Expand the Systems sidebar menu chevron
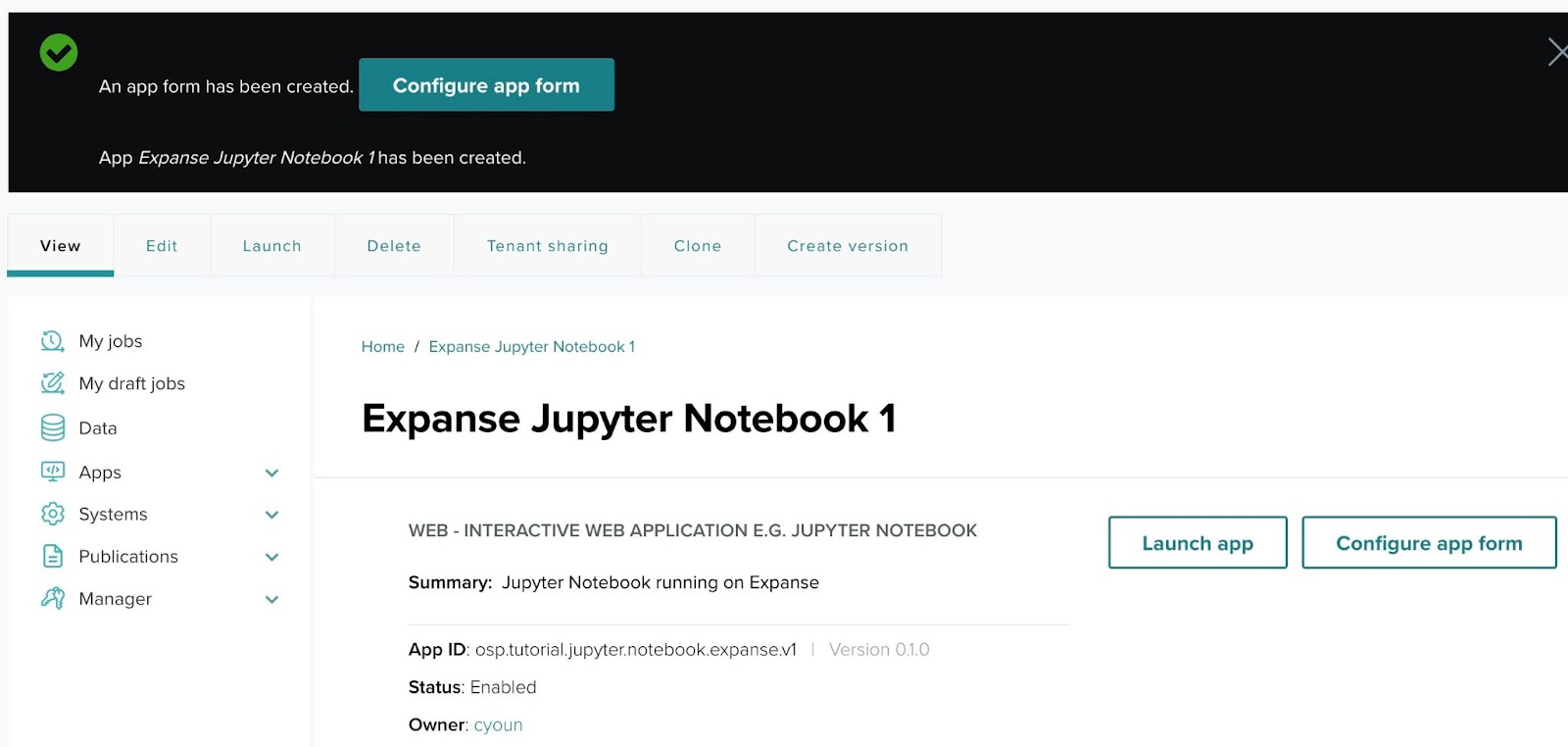 [272, 515]
